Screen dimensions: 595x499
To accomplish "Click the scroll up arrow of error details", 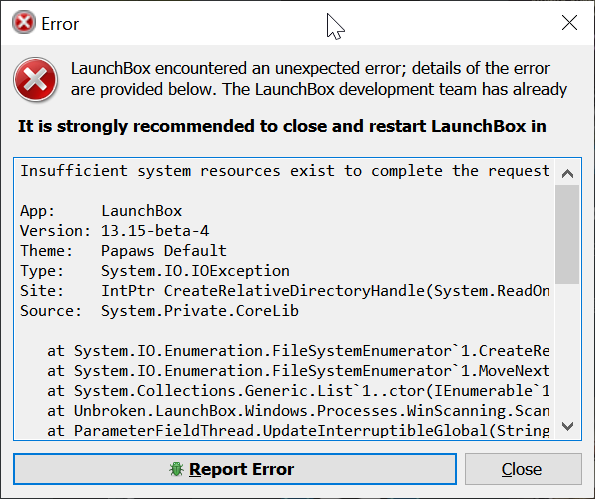I will (x=567, y=174).
